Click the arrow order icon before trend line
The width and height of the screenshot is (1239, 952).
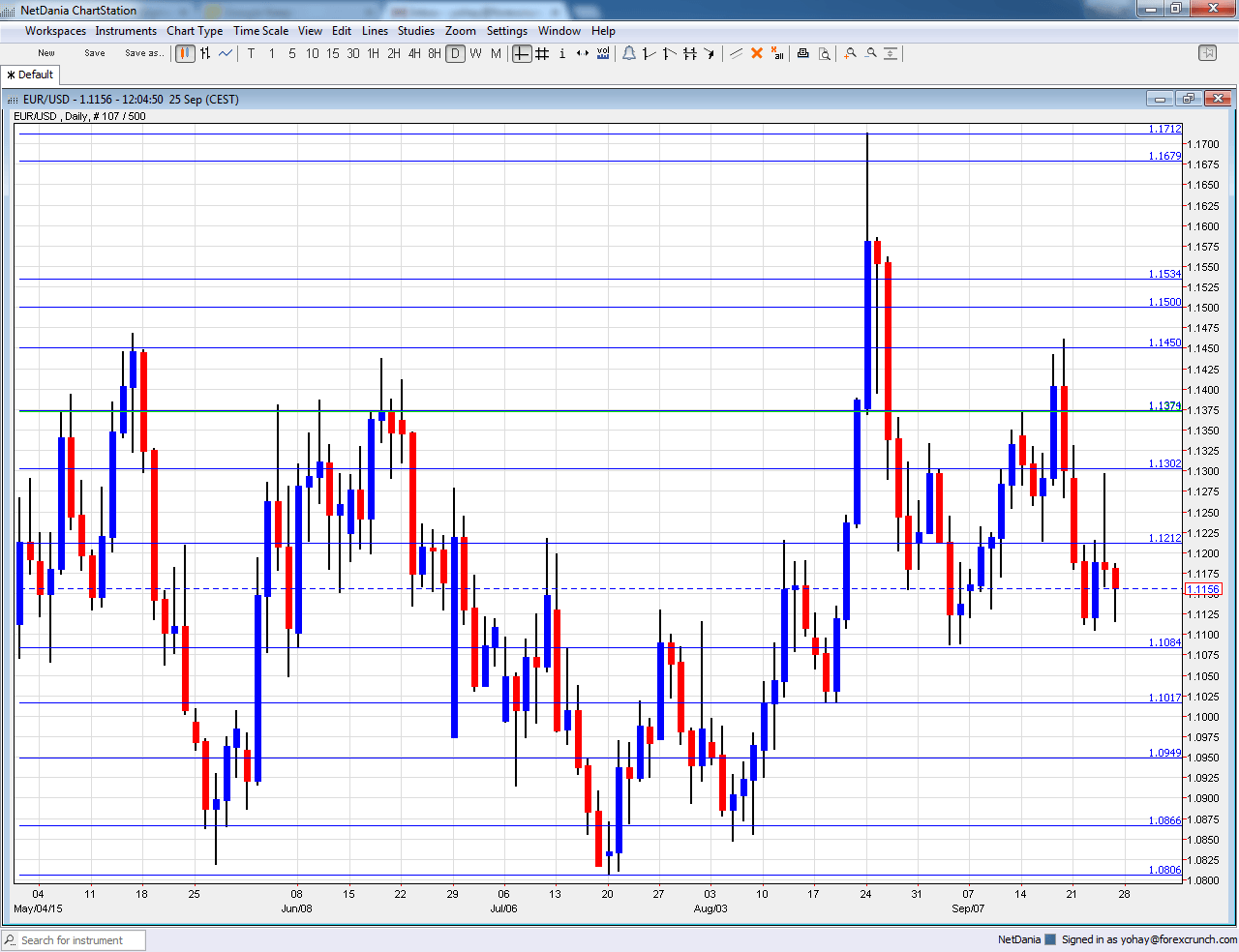pyautogui.click(x=710, y=53)
